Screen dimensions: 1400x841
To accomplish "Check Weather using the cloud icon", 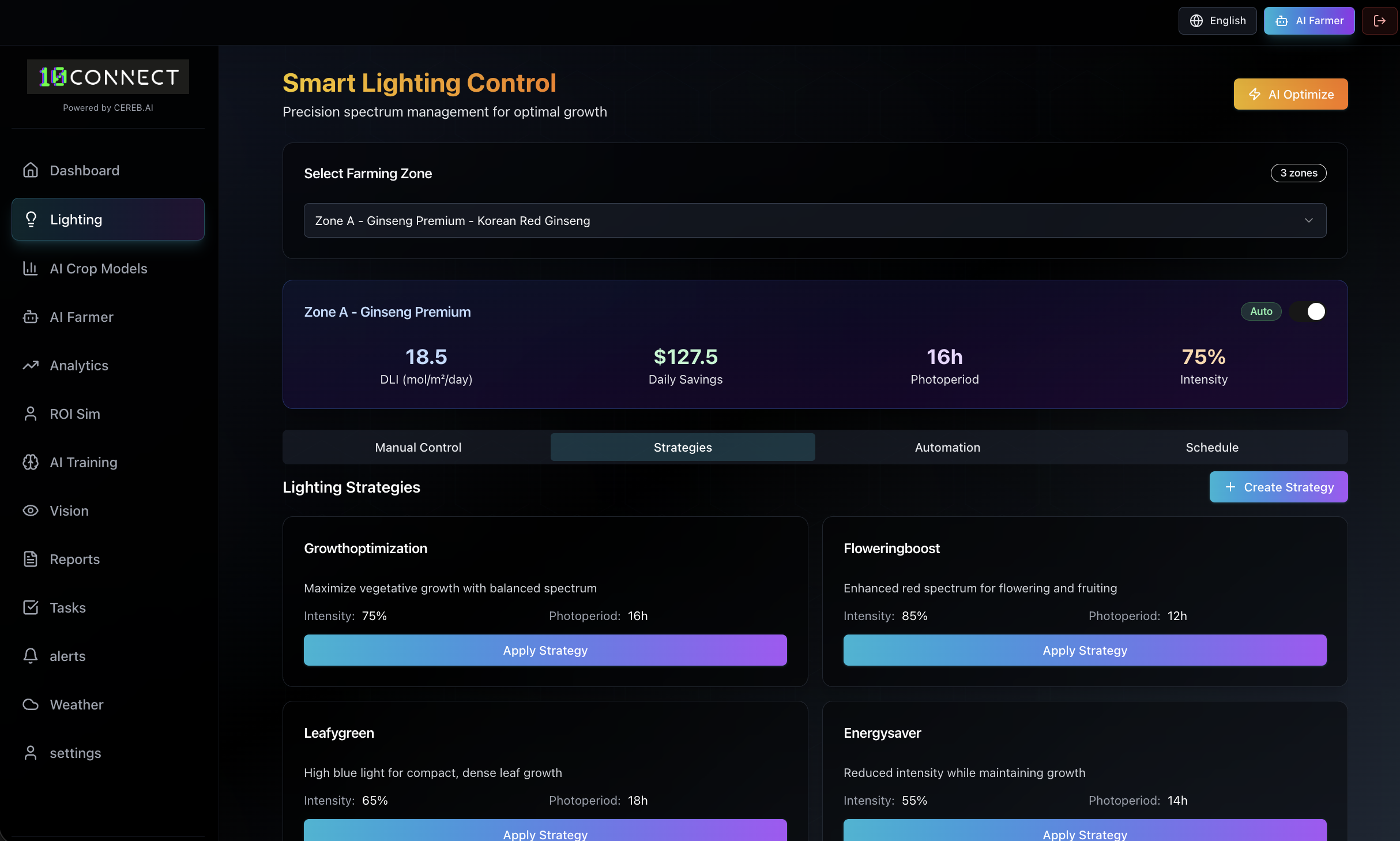I will [x=31, y=704].
